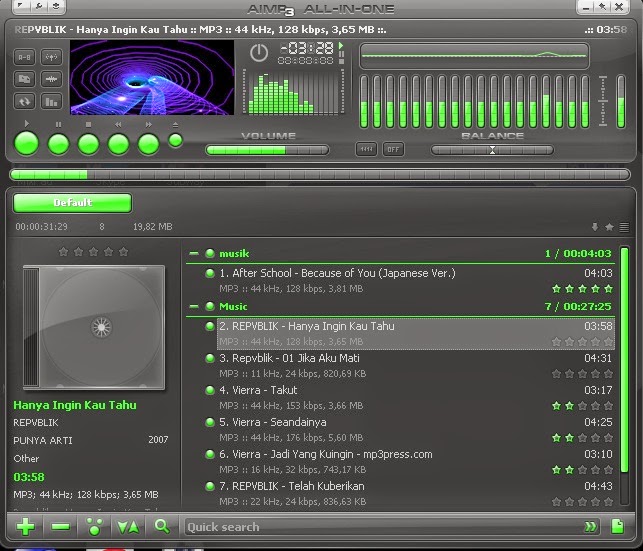Screen dimensions: 643x551
Task: Click the -03:28 time display
Action: click(x=307, y=48)
